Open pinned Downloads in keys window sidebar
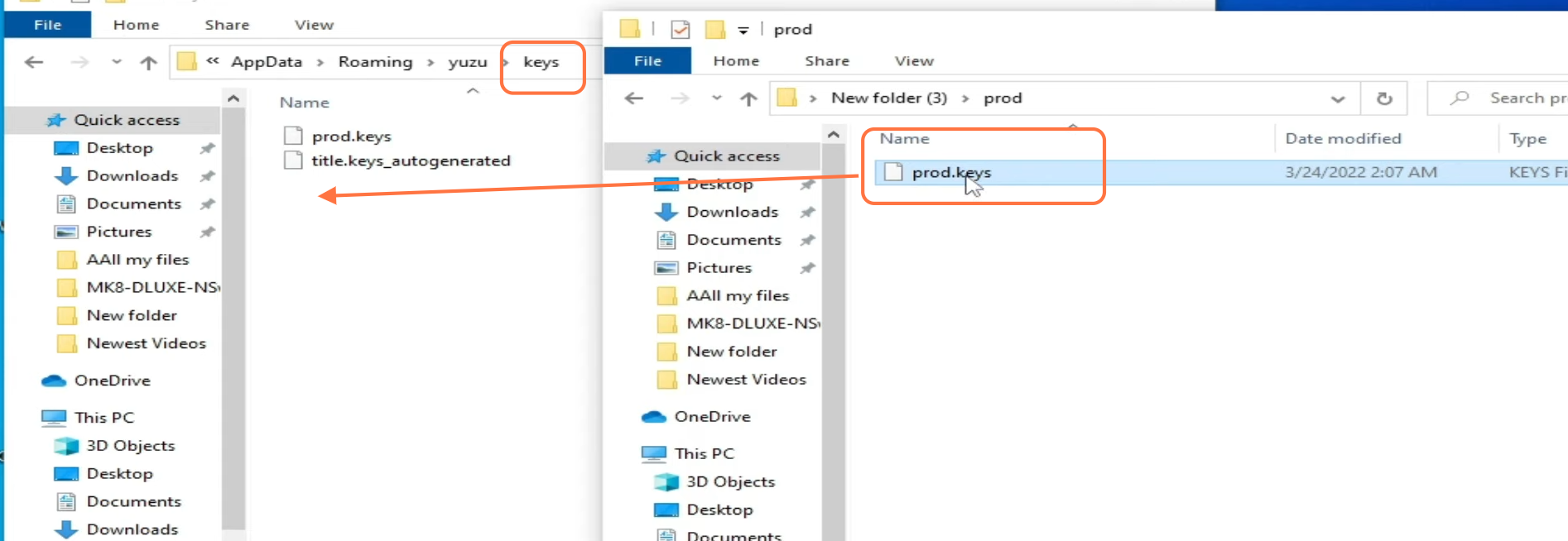Screen dimensions: 1568x541 (132, 176)
